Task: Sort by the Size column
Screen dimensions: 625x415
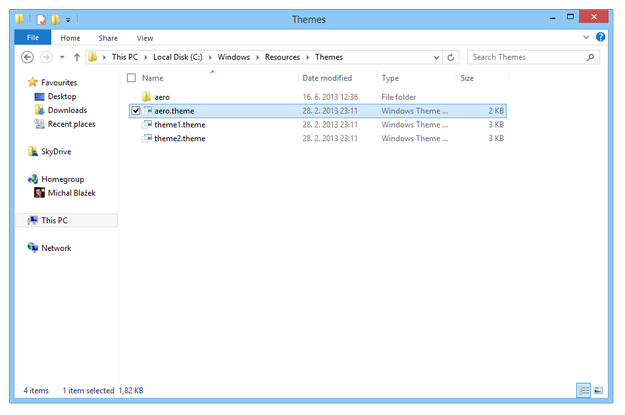Action: click(x=467, y=78)
